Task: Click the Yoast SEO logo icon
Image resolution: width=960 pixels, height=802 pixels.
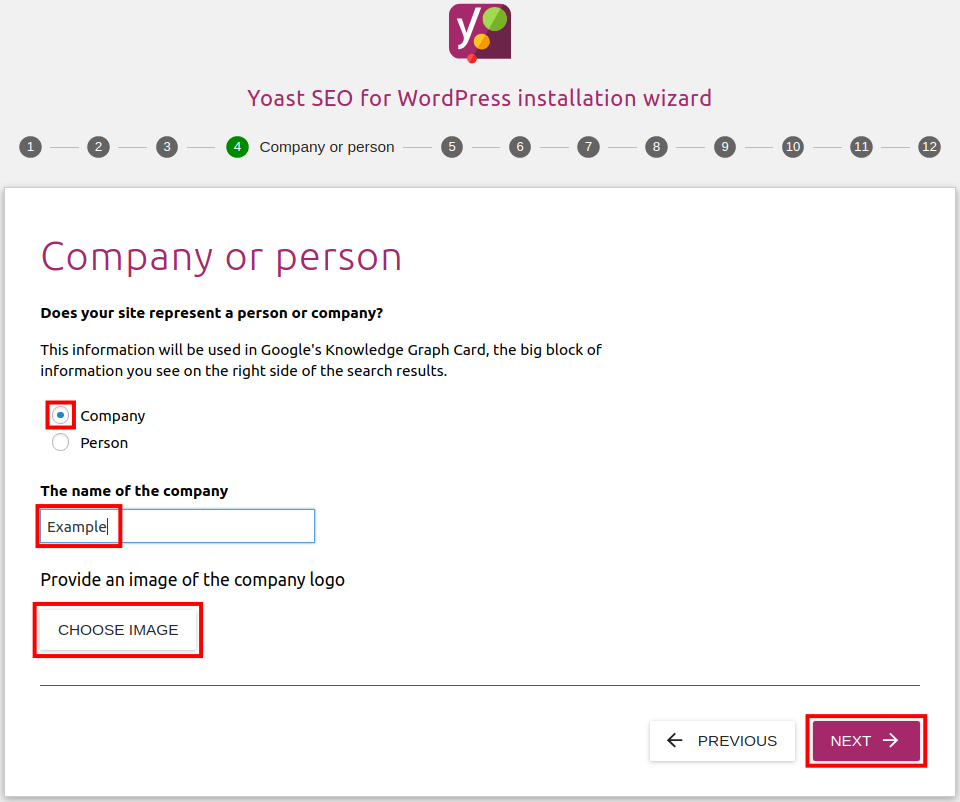Action: 479,32
